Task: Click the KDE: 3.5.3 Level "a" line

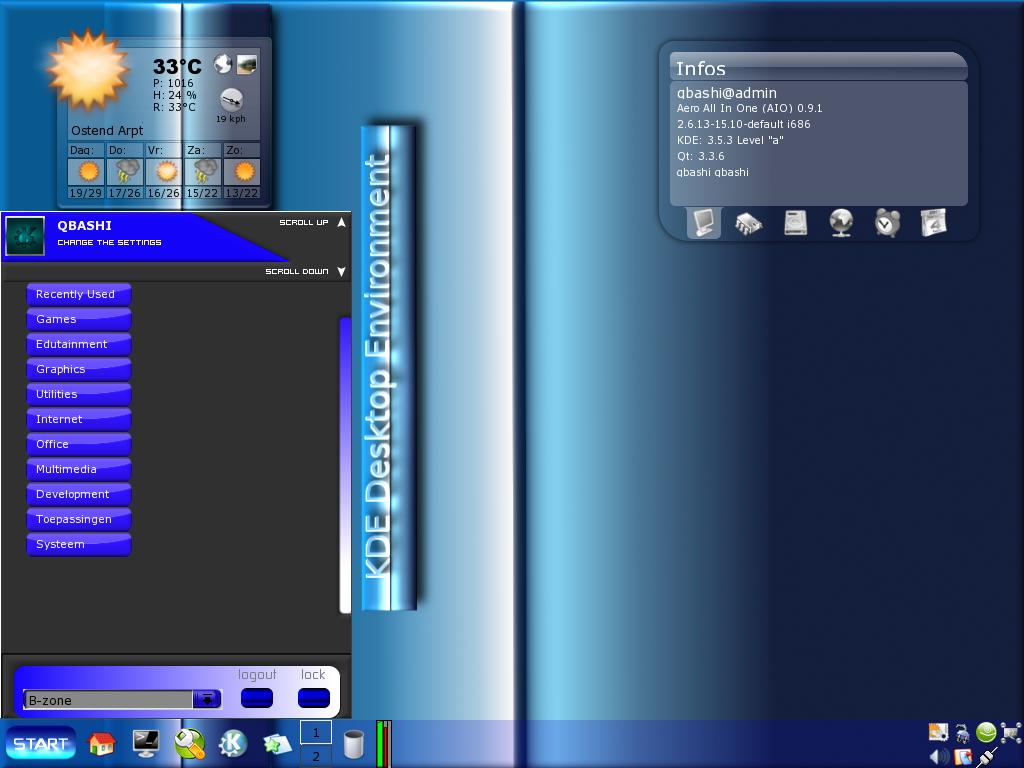Action: coord(730,140)
